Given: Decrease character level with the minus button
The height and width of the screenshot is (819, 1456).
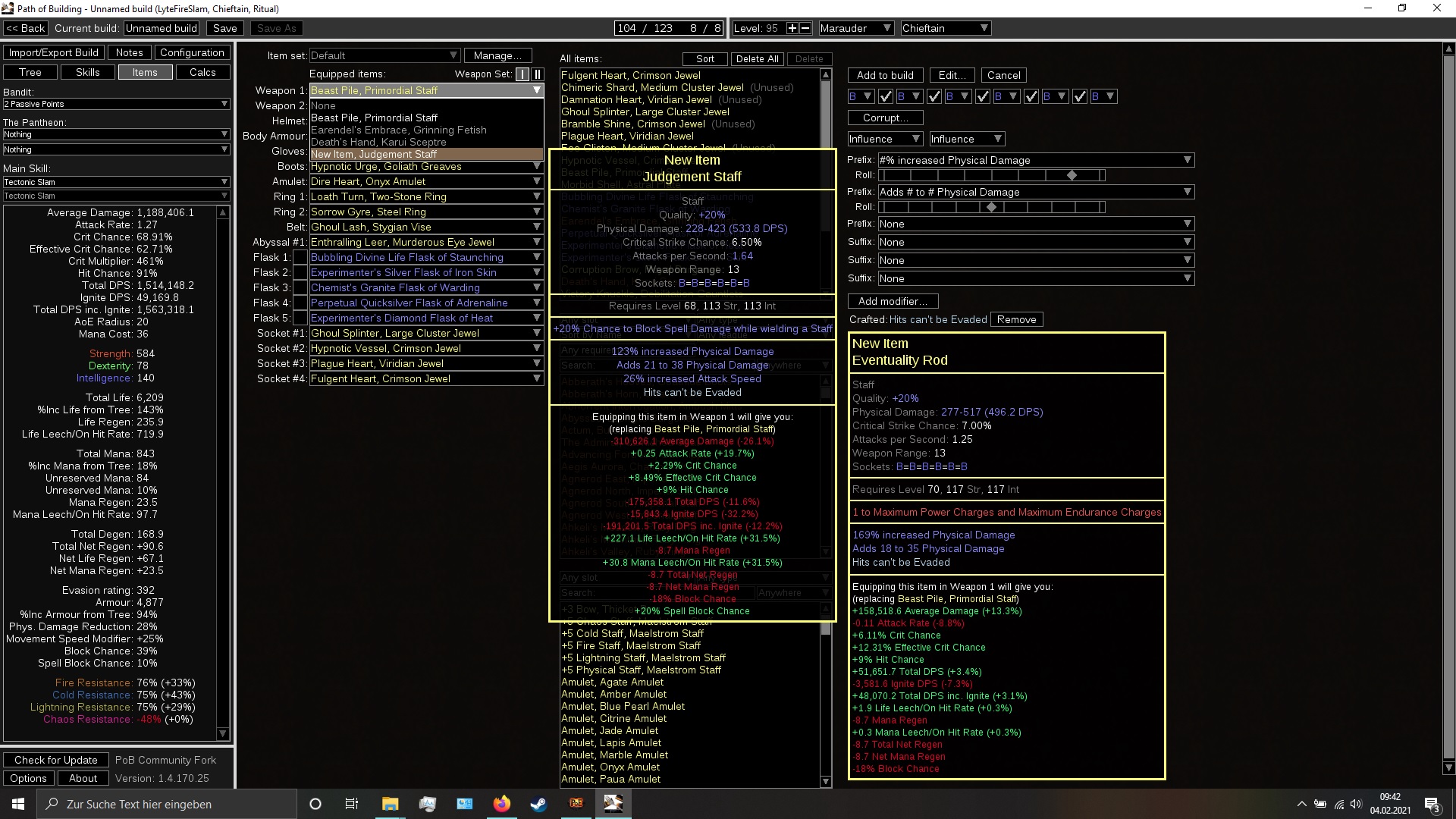Looking at the screenshot, I should click(805, 28).
